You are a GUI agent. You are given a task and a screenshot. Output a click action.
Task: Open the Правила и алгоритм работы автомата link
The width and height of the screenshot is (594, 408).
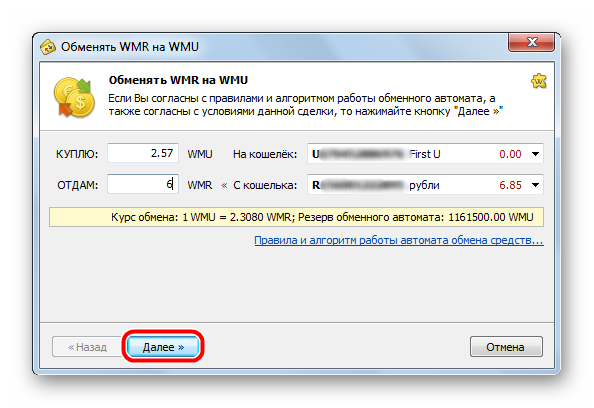point(399,240)
